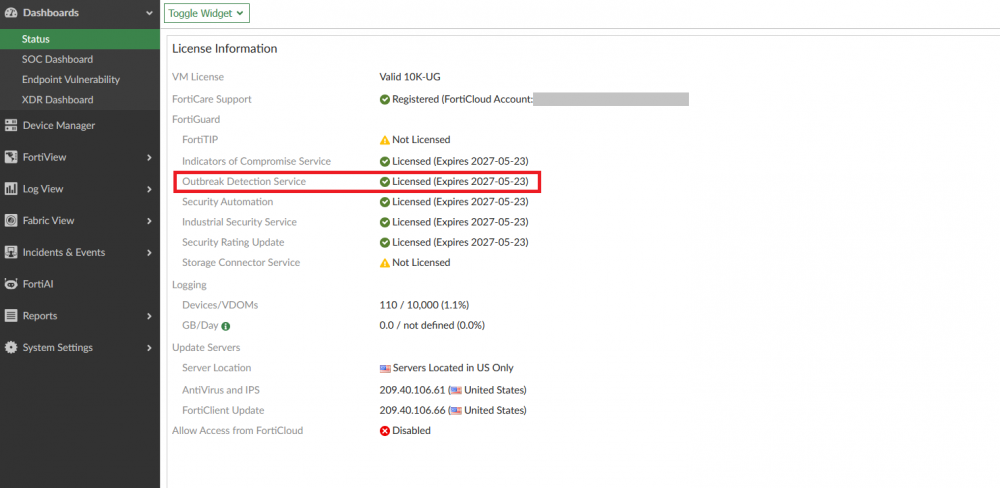1000x488 pixels.
Task: Click the System Settings gear icon
Action: (x=10, y=348)
